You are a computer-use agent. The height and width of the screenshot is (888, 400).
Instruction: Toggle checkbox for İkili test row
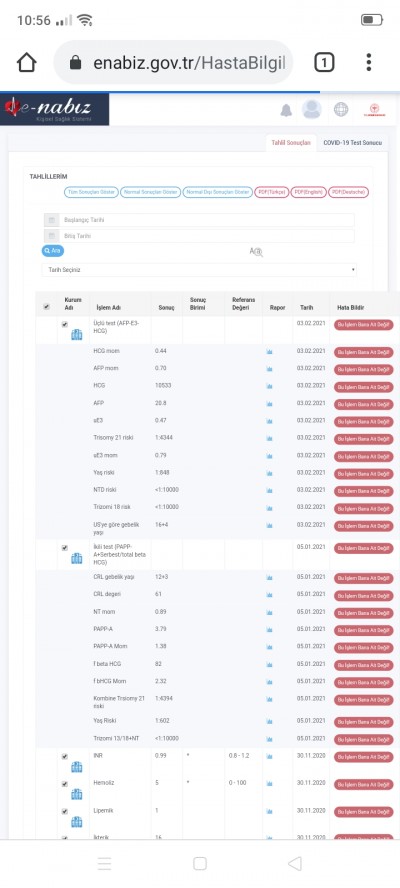tap(65, 548)
